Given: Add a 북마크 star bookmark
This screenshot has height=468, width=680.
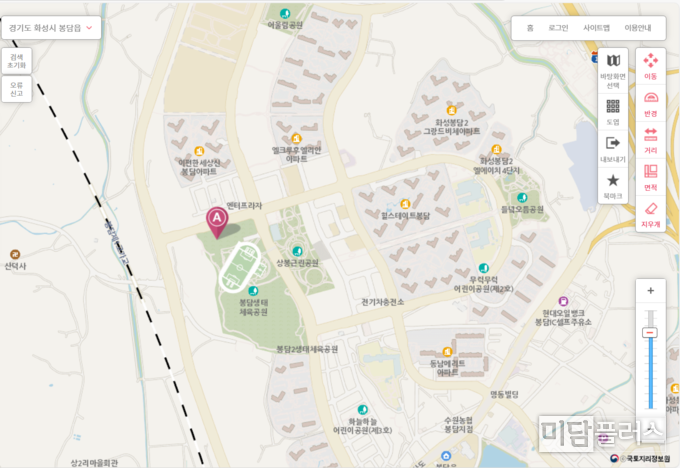Looking at the screenshot, I should click(x=613, y=186).
